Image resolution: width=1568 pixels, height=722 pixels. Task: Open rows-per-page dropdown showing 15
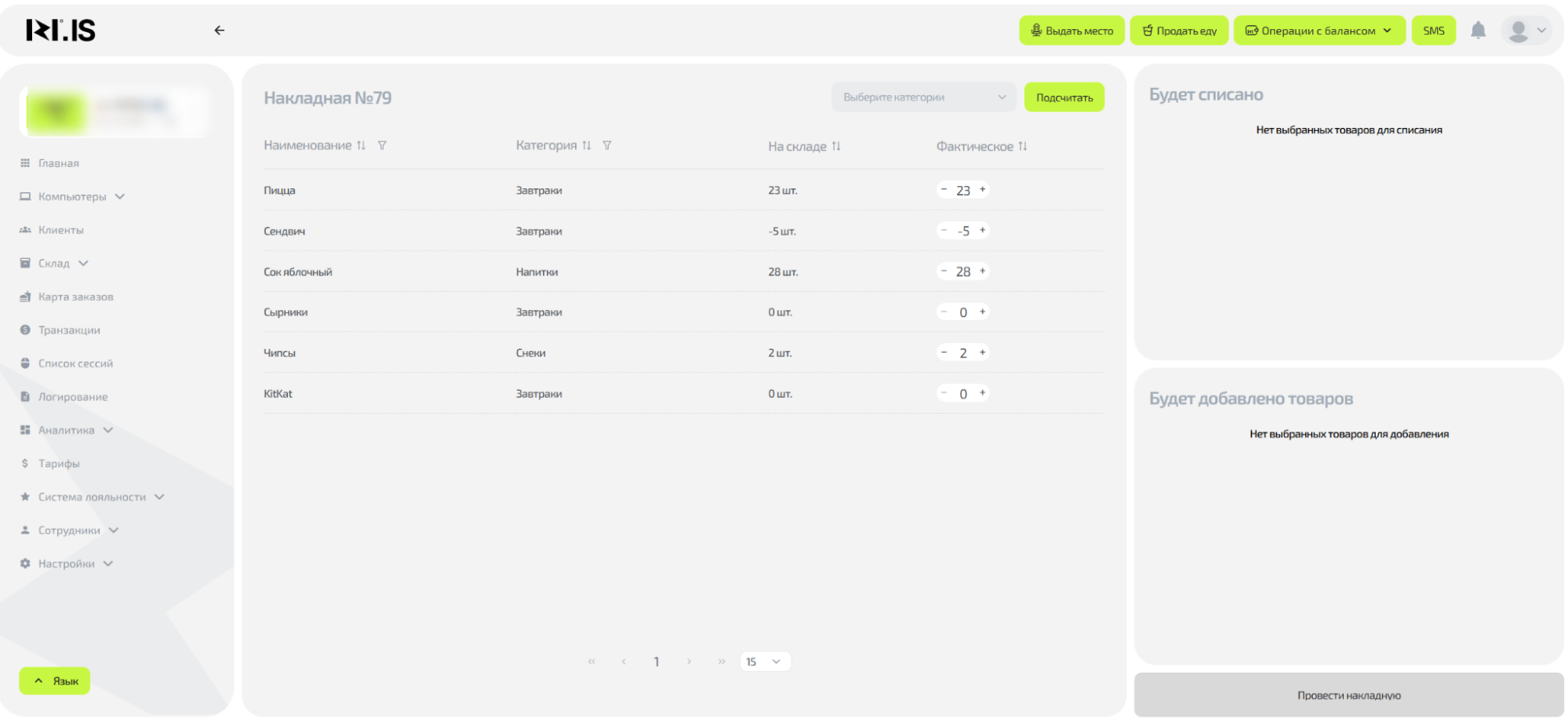(764, 662)
